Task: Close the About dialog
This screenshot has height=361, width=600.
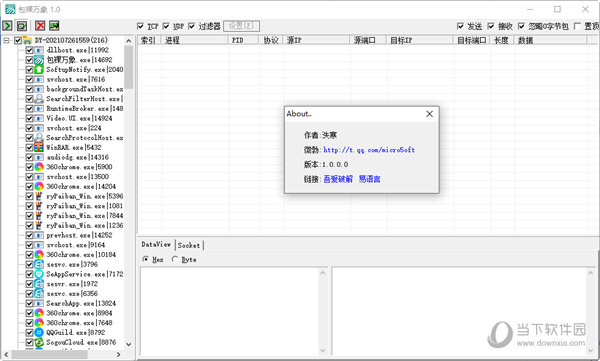Action: click(429, 114)
